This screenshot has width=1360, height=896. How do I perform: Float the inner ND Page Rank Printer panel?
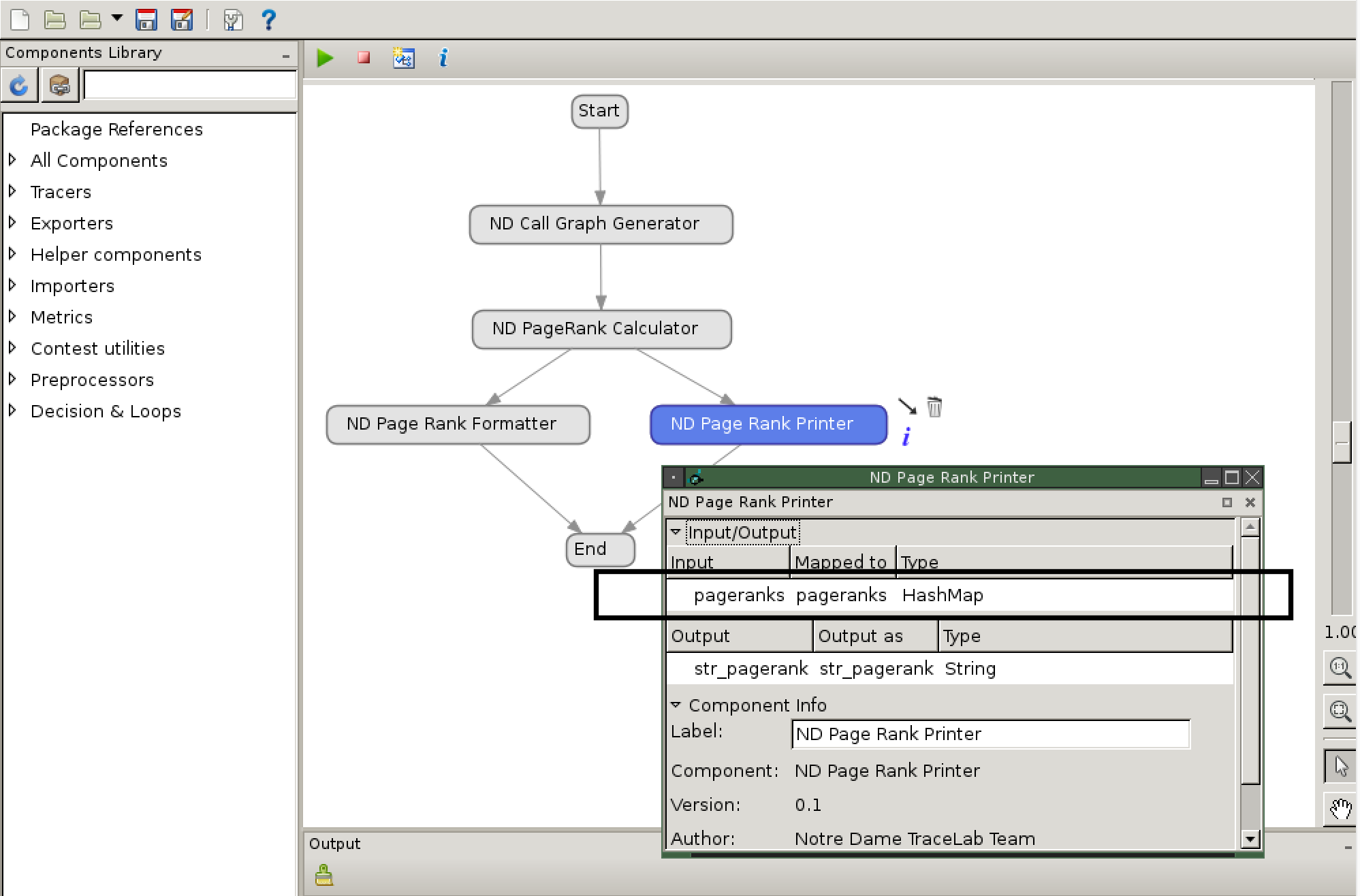tap(1227, 502)
